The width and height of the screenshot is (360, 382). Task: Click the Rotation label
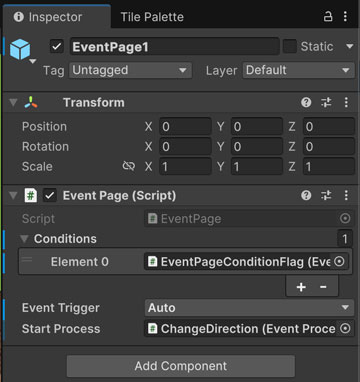(45, 147)
